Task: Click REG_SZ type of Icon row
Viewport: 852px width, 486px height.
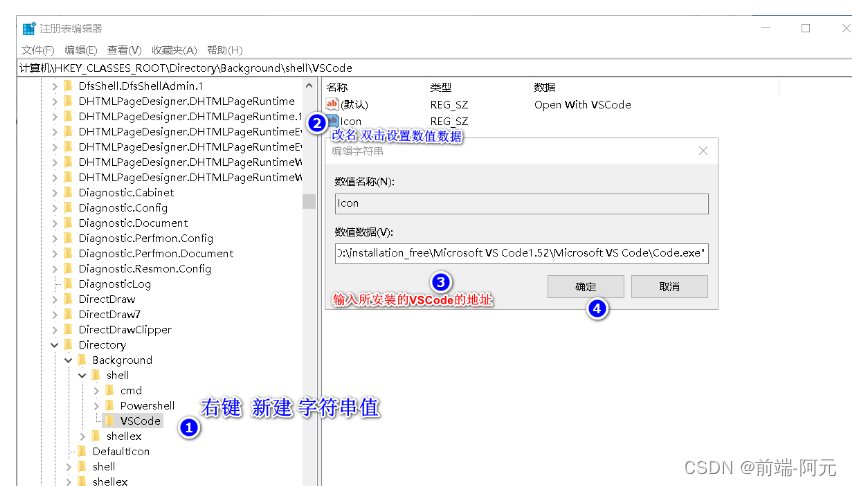Action: click(449, 121)
